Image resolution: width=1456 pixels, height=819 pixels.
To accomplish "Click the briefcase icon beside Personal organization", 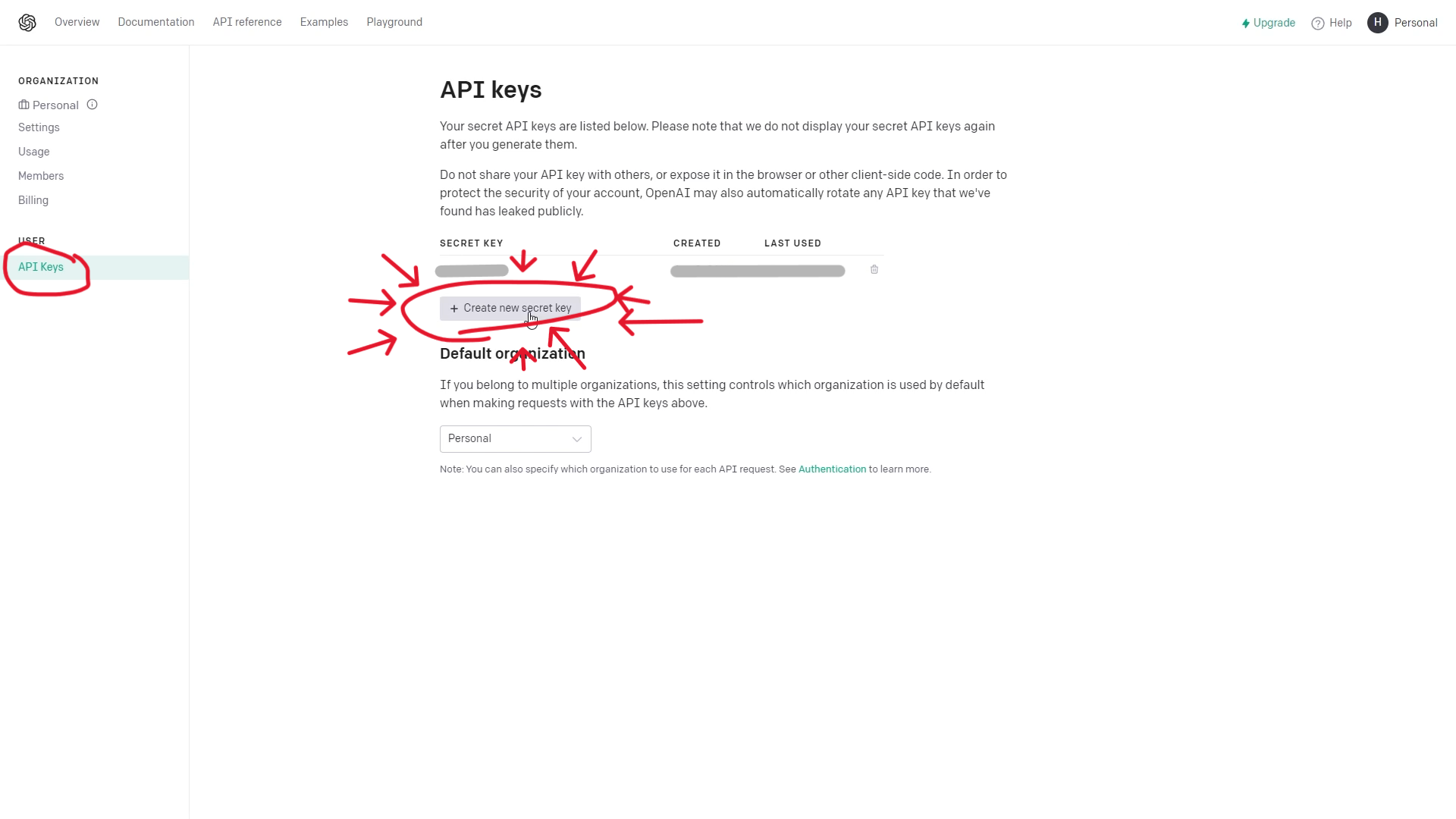I will (24, 105).
